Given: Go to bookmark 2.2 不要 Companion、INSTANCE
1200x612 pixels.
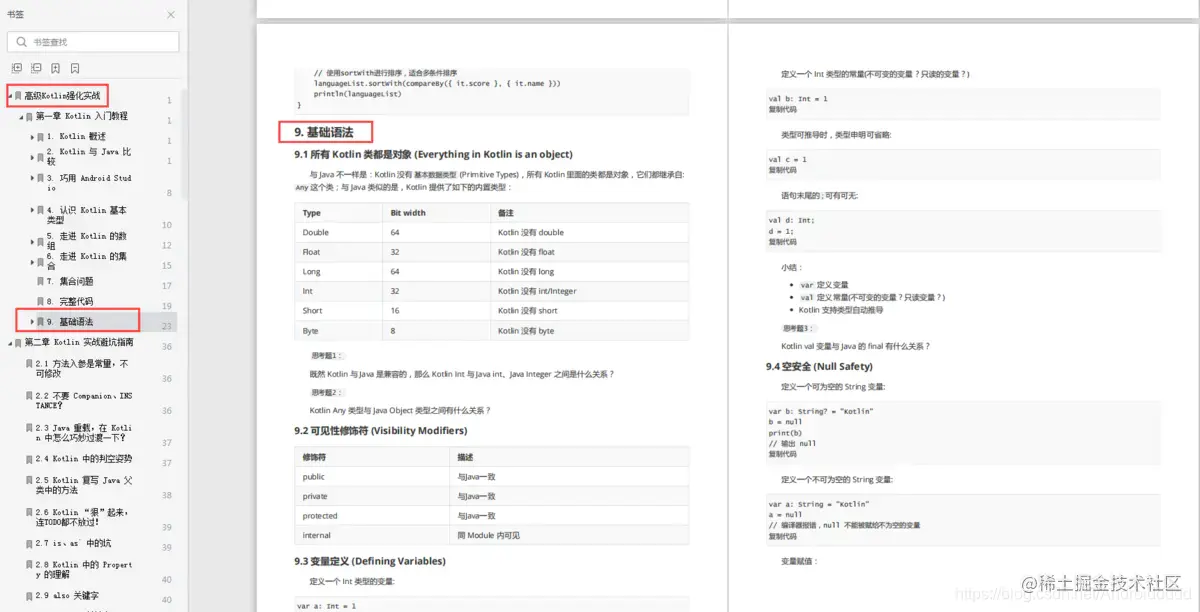Looking at the screenshot, I should (84, 401).
